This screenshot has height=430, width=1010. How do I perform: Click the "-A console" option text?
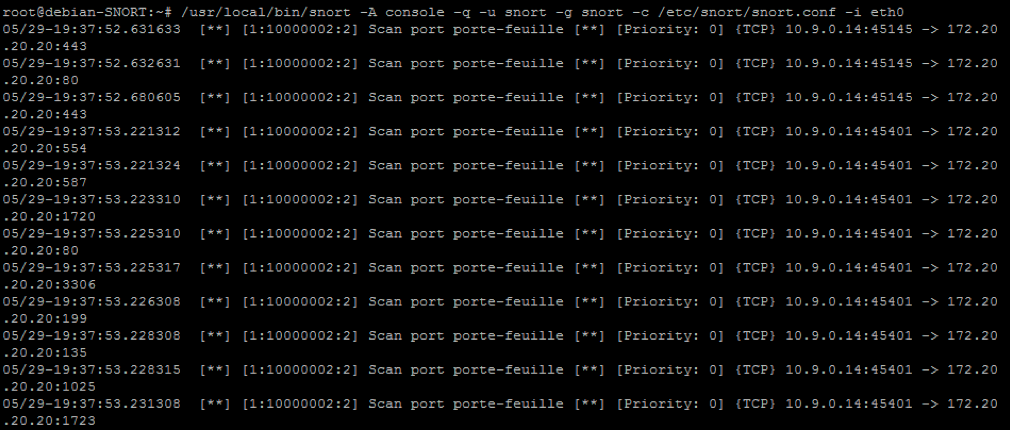pos(402,12)
